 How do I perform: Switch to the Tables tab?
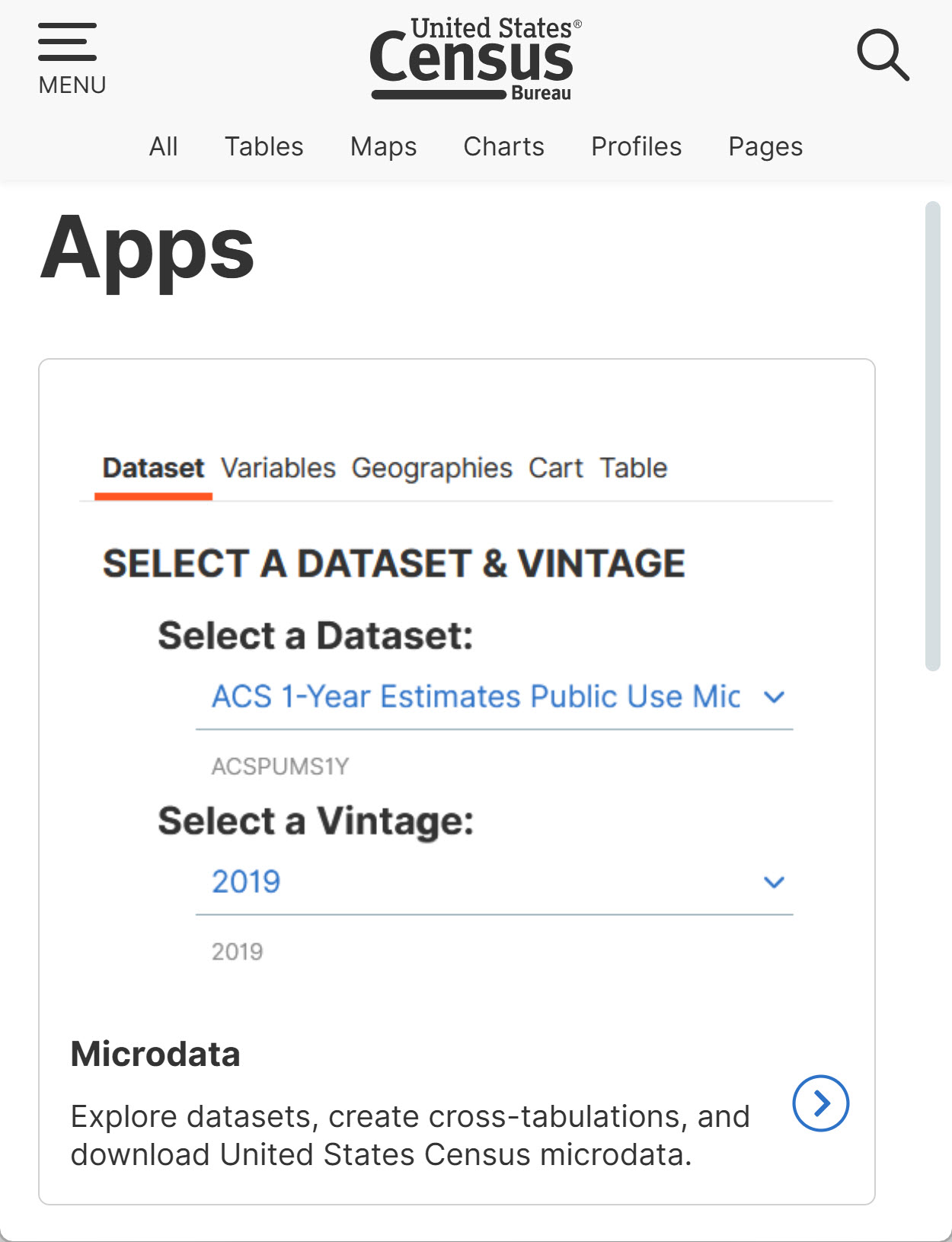point(264,146)
